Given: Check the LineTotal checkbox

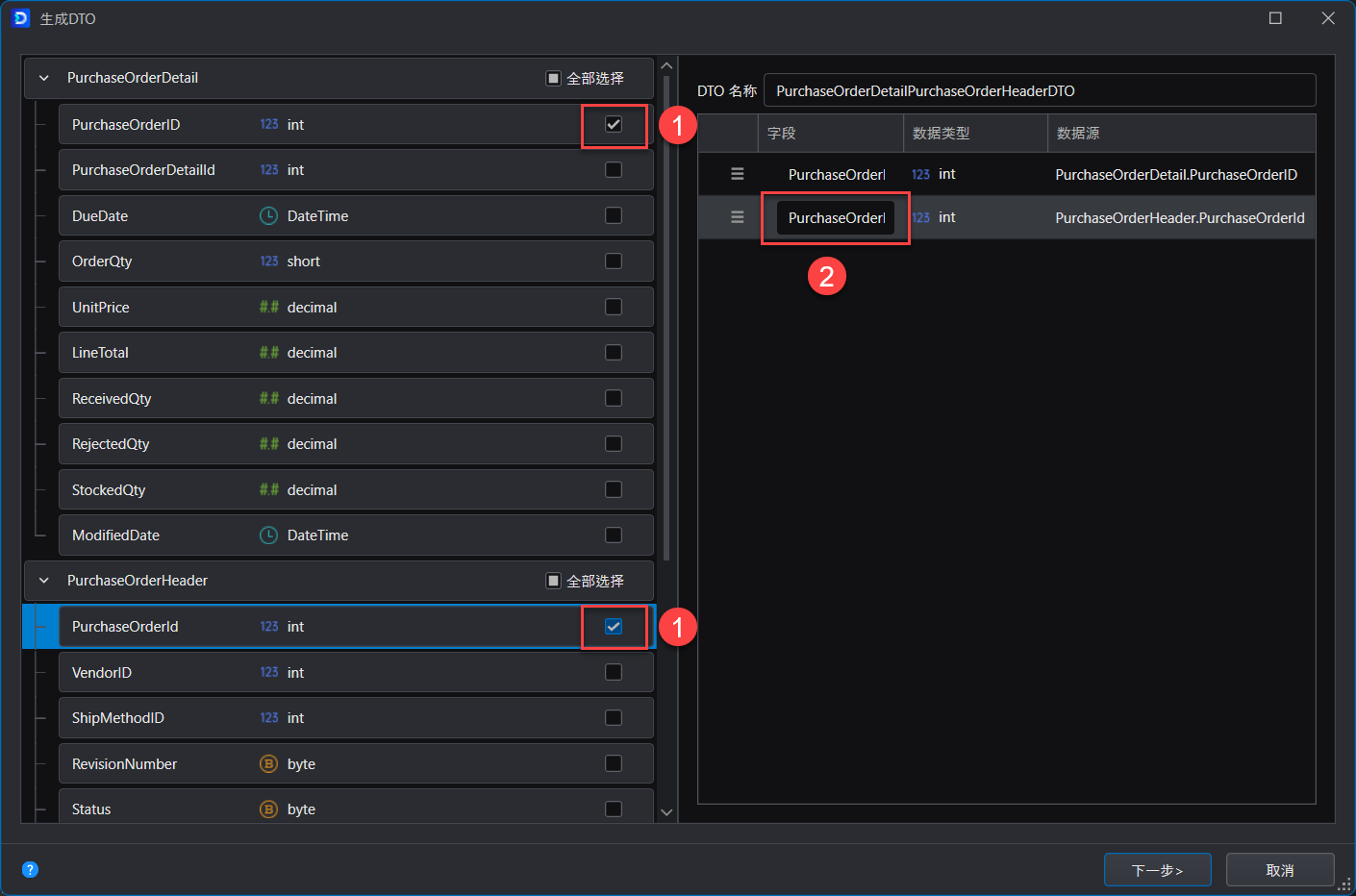Looking at the screenshot, I should tap(614, 353).
